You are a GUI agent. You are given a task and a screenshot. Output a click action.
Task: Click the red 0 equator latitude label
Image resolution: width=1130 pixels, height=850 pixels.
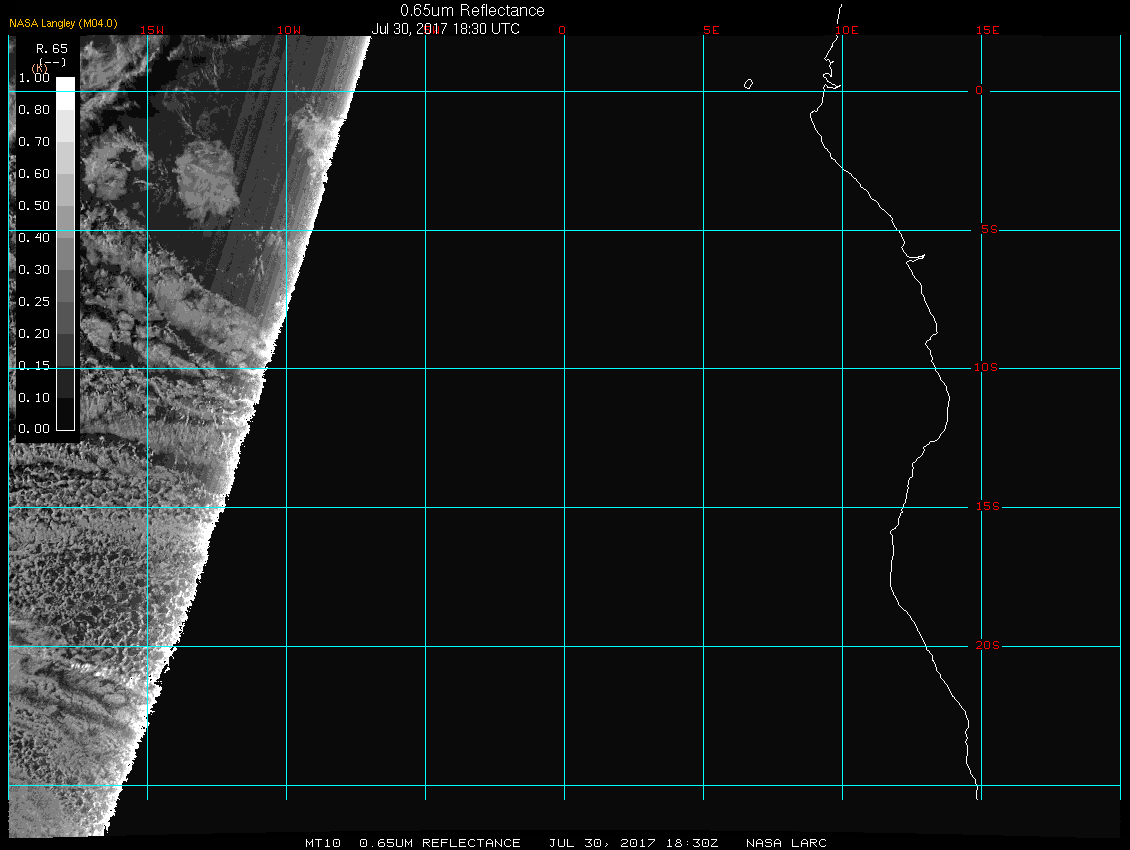tap(980, 91)
